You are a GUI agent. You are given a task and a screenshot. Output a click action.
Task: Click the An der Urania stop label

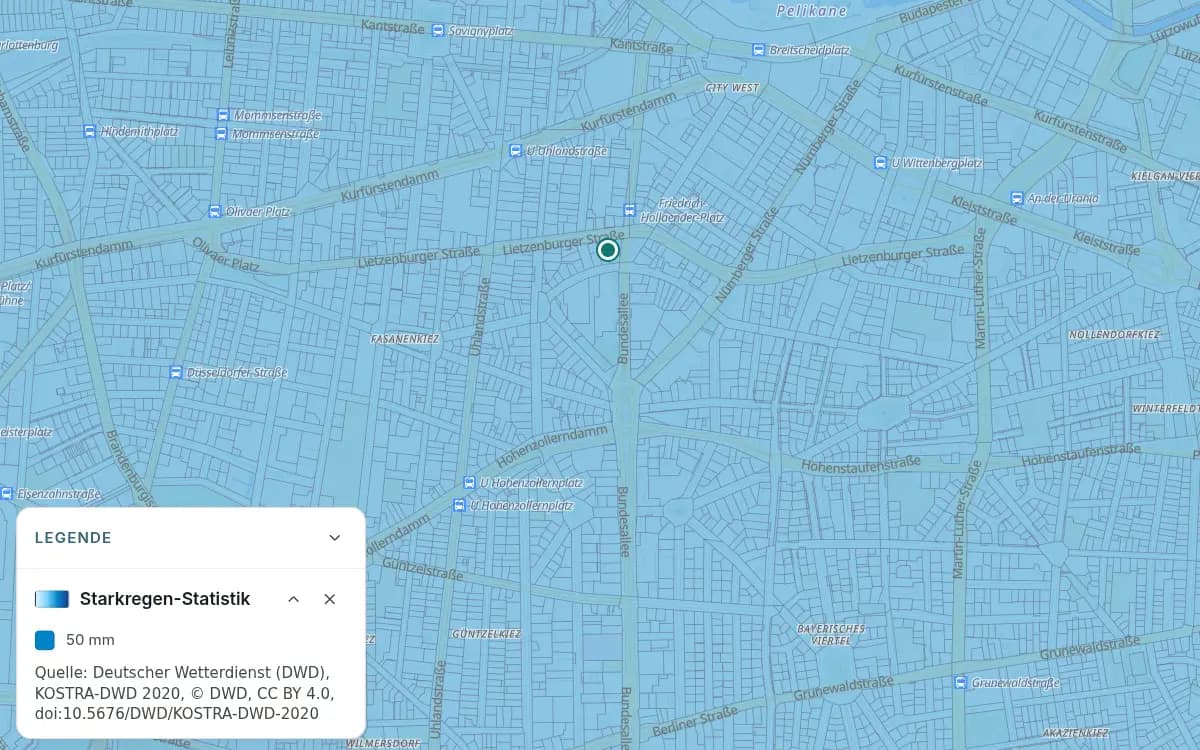tap(1063, 198)
